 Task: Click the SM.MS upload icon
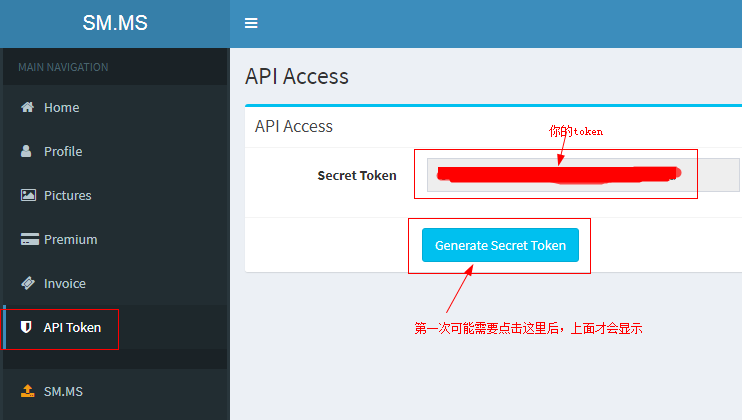pos(27,391)
